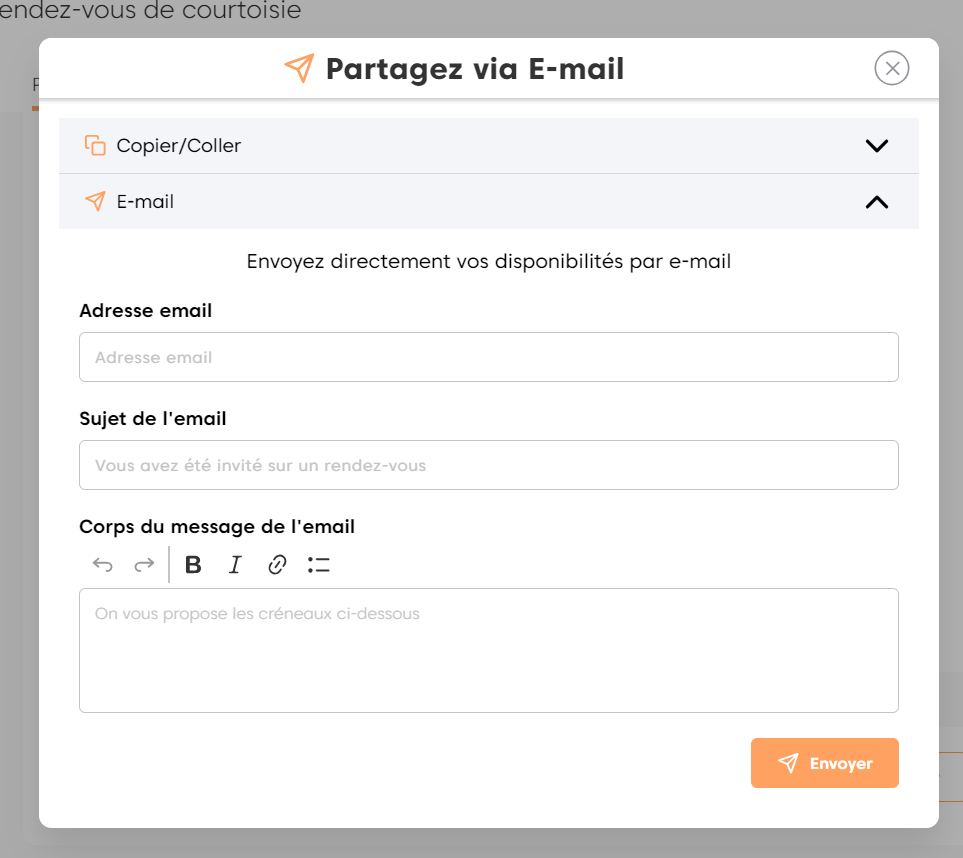Viewport: 963px width, 858px height.
Task: Focus the Adresse email input field
Action: pyautogui.click(x=488, y=357)
